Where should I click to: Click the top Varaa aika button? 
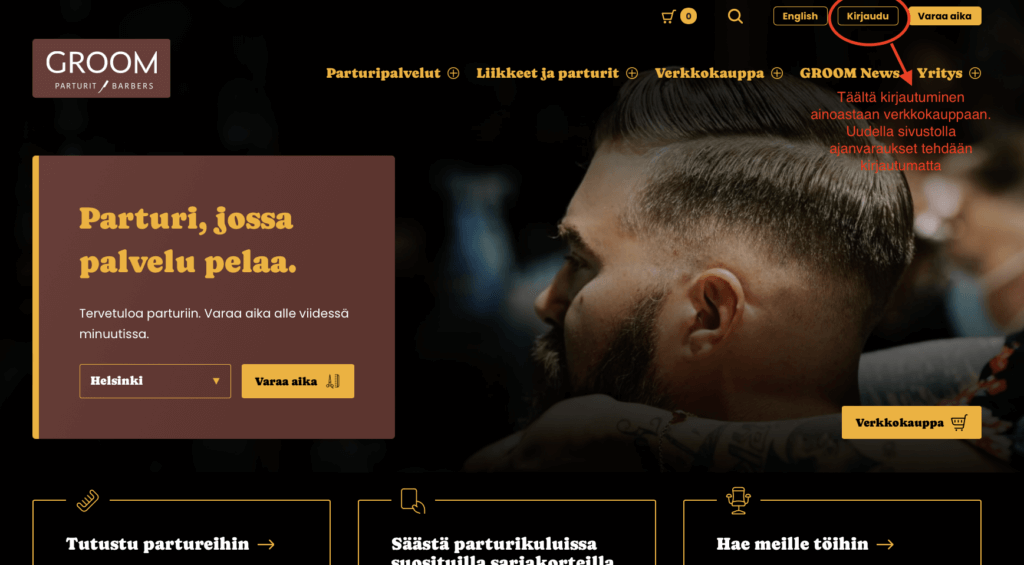pos(945,16)
